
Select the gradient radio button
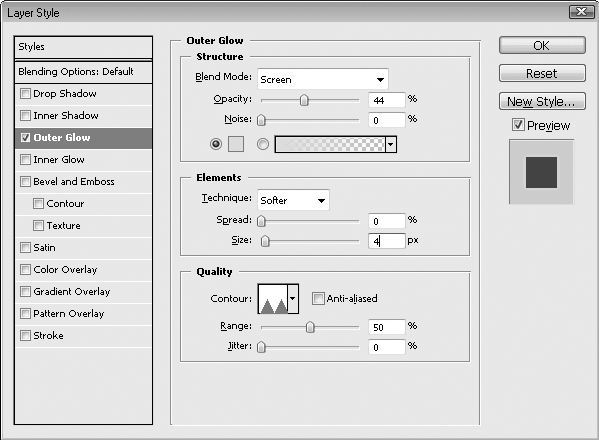point(262,144)
